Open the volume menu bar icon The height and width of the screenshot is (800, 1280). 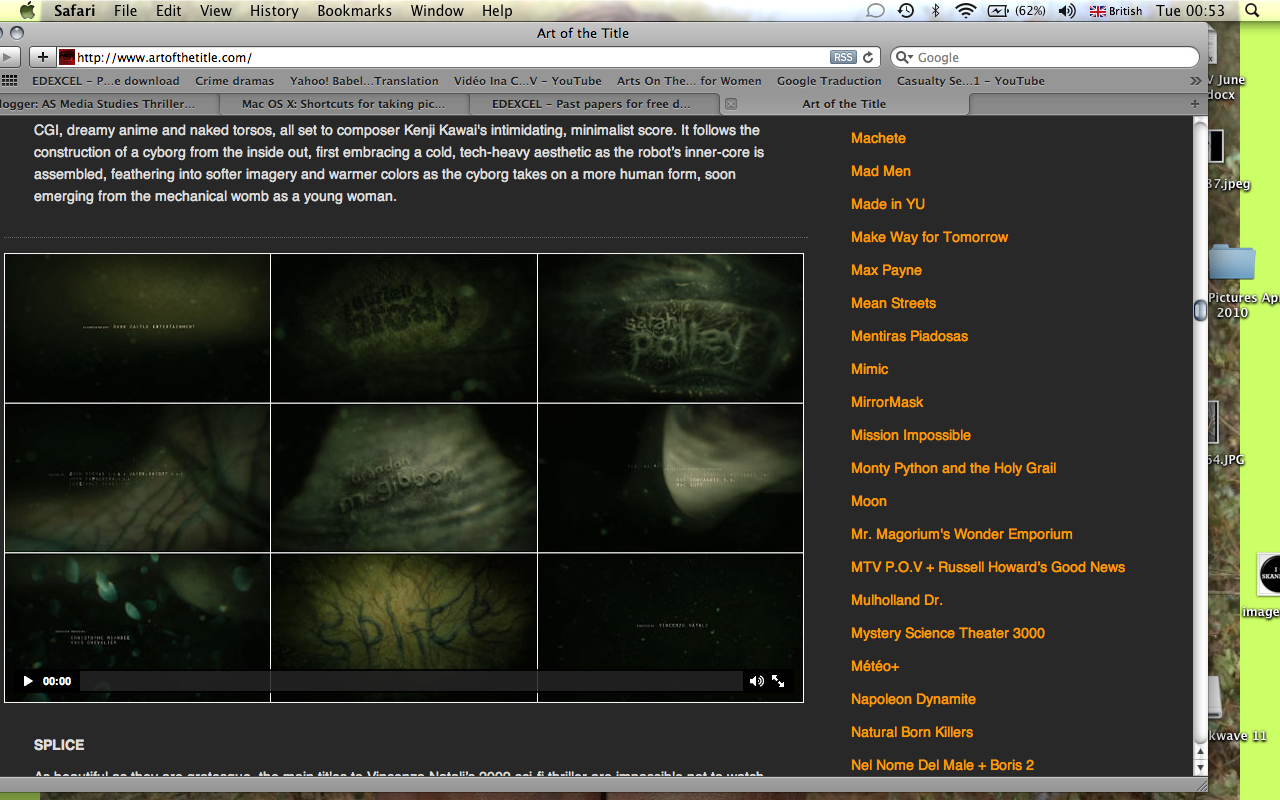pyautogui.click(x=1067, y=11)
